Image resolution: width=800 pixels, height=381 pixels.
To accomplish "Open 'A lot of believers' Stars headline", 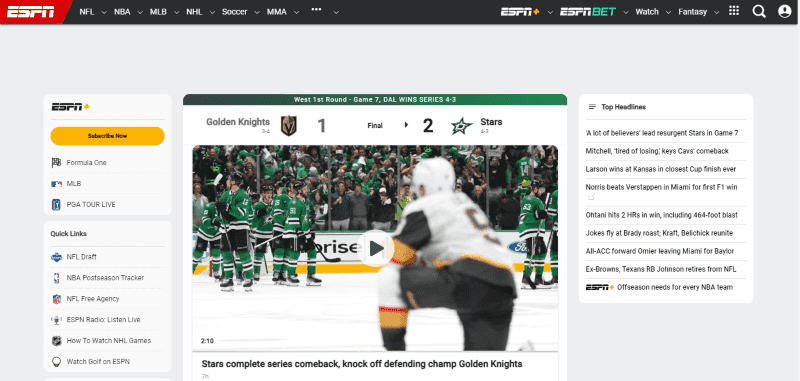I will click(x=662, y=133).
